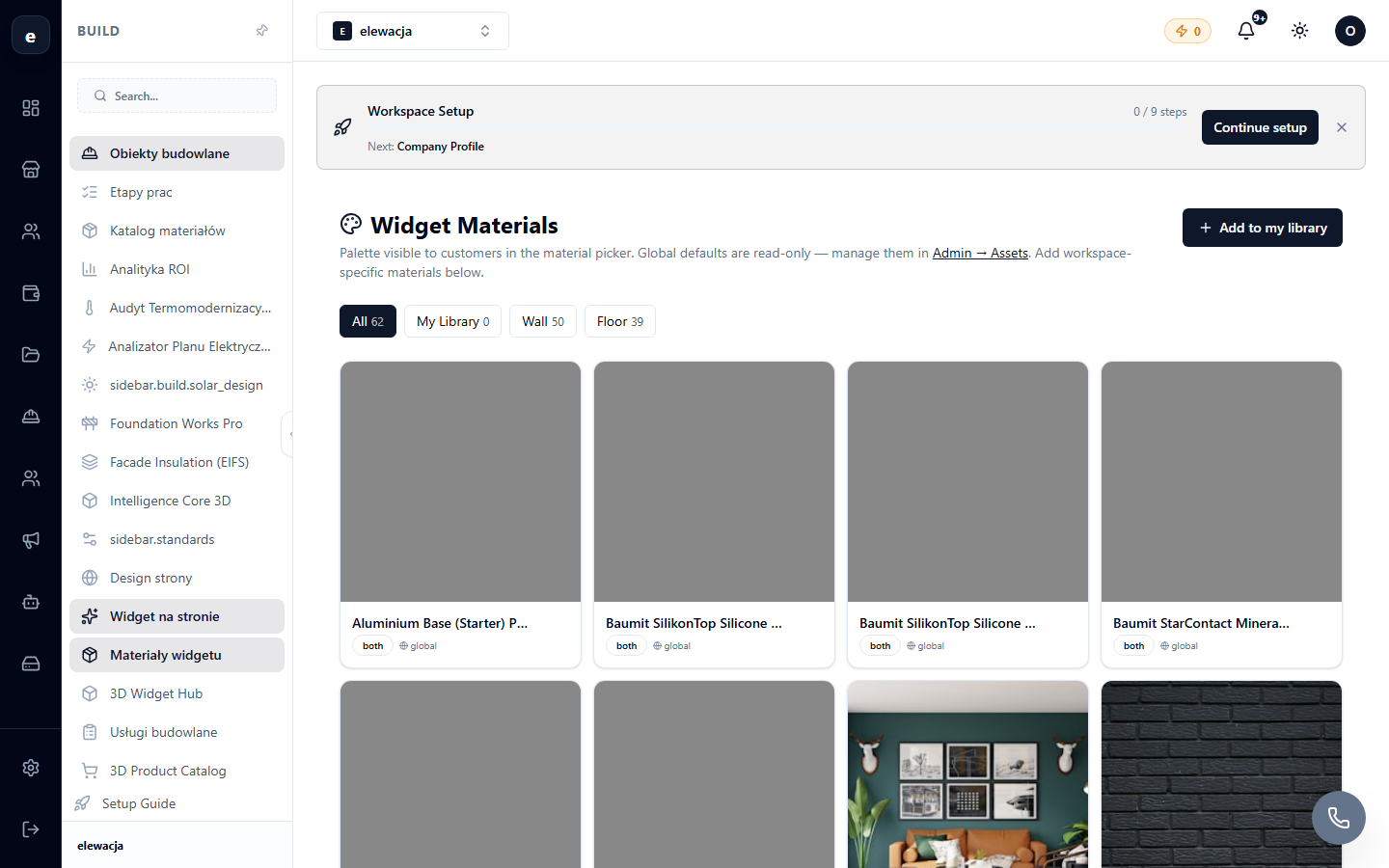Open the robot icon in the left rail
Screen dimensions: 1389x868
(x=31, y=602)
